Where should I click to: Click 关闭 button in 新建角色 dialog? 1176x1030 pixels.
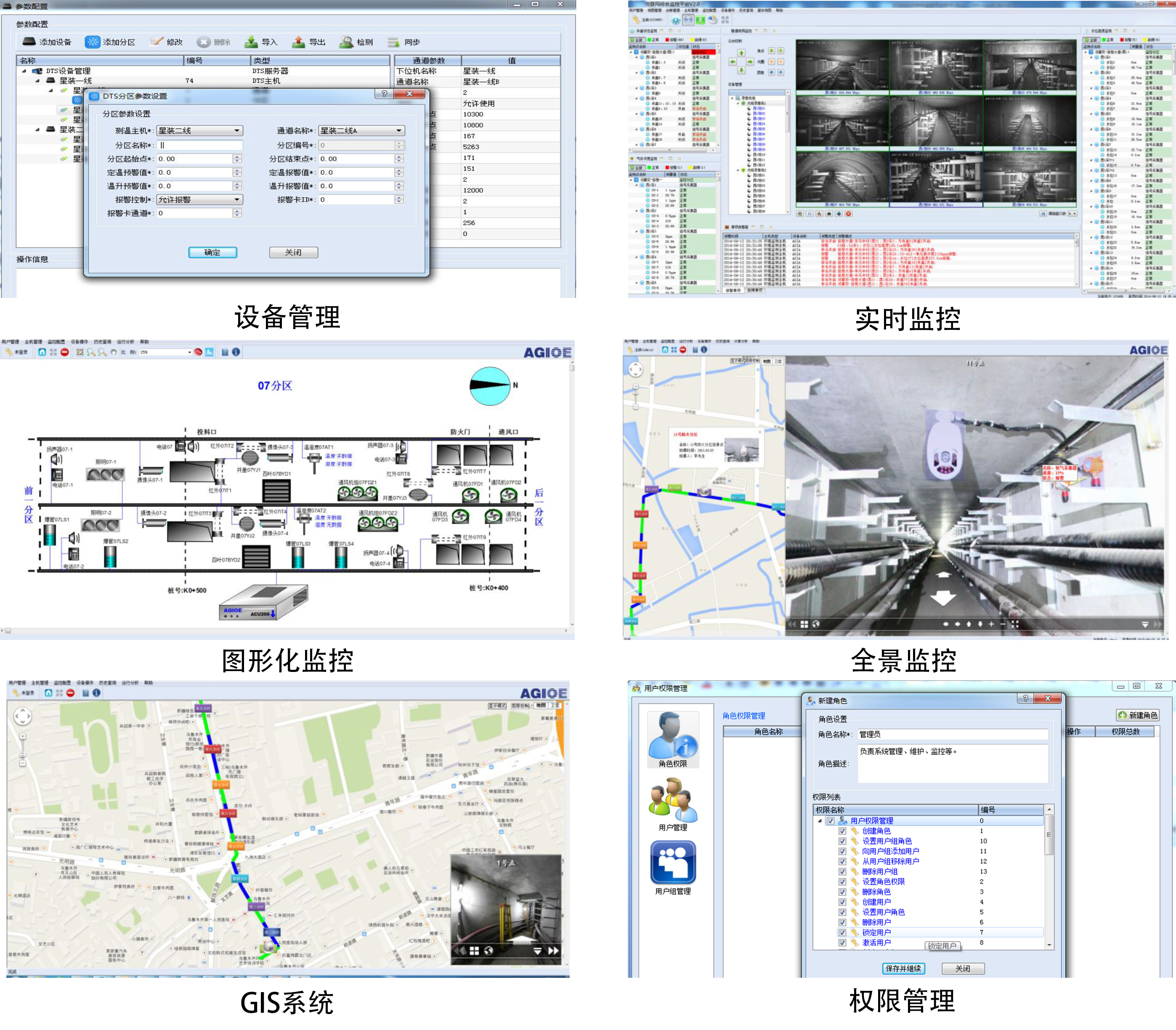(963, 969)
